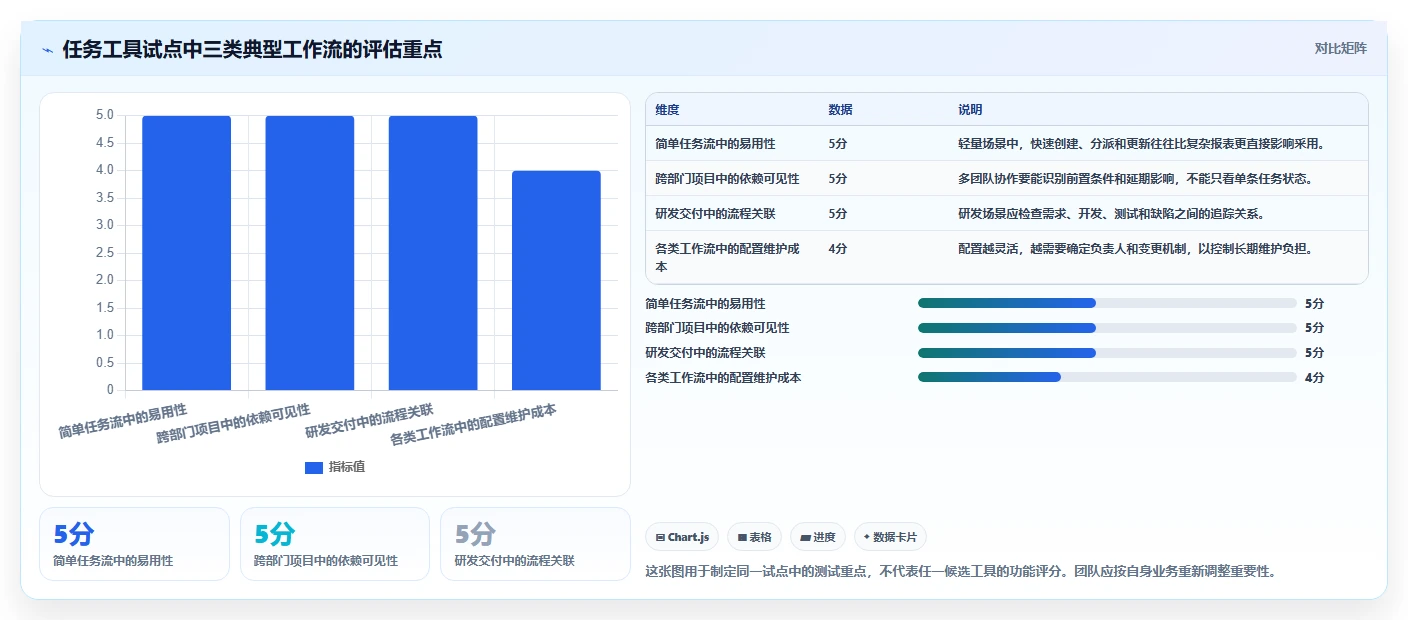The width and height of the screenshot is (1408, 620).
Task: Click footnote text starting 这张图用于制定
Action: click(961, 572)
